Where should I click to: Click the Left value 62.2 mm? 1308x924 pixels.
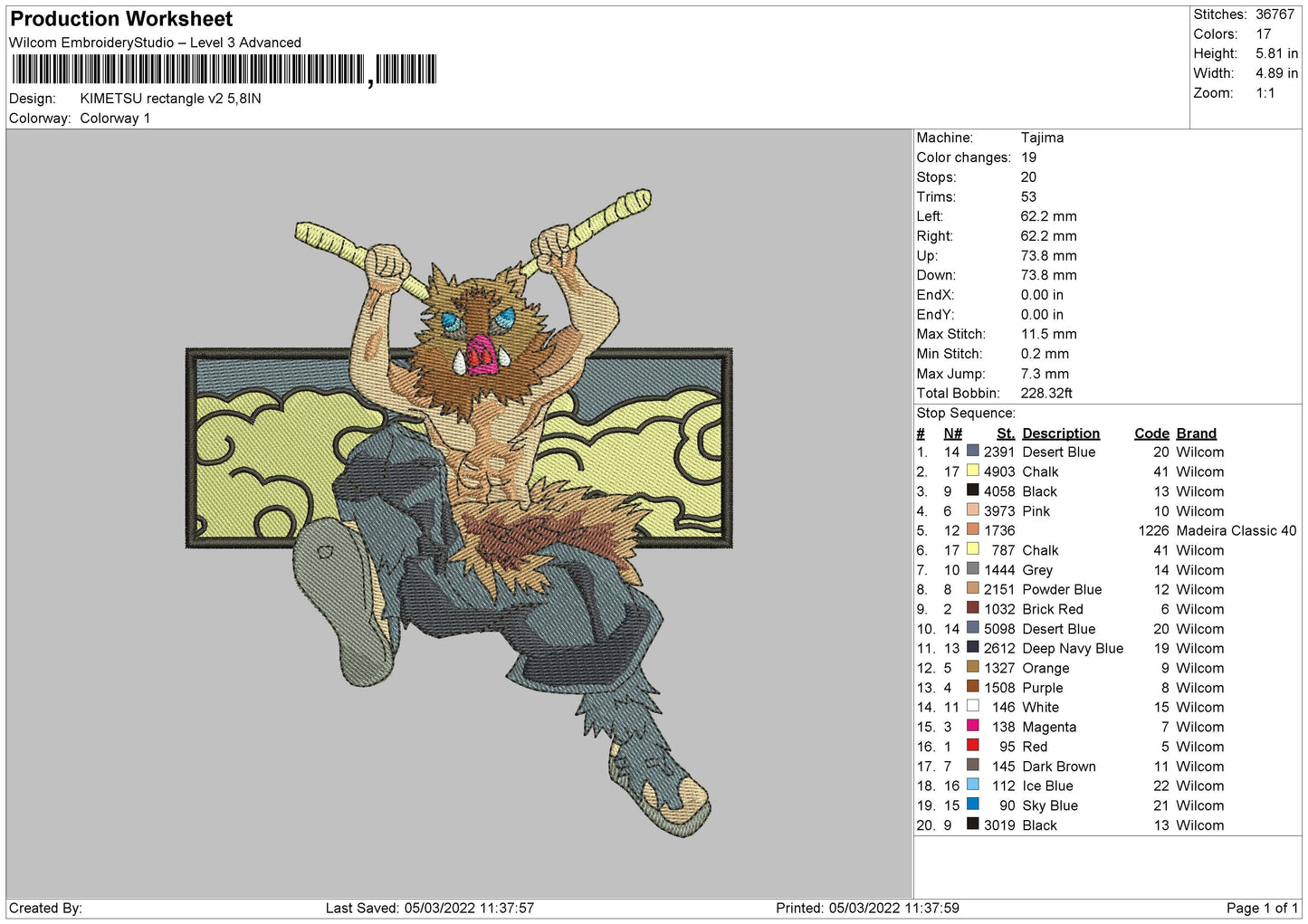click(1049, 216)
